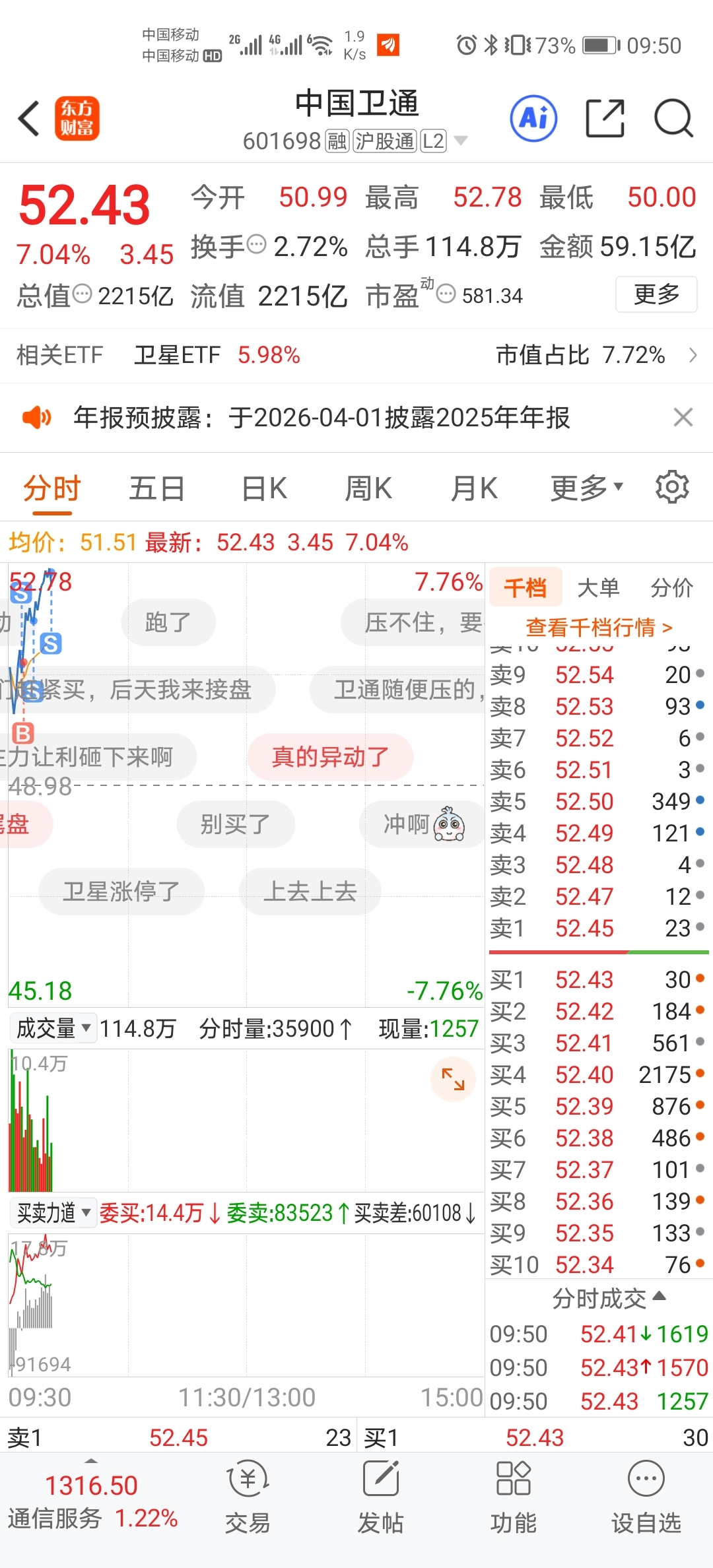Image resolution: width=713 pixels, height=1568 pixels.
Task: Select the 大单 tab
Action: [598, 587]
